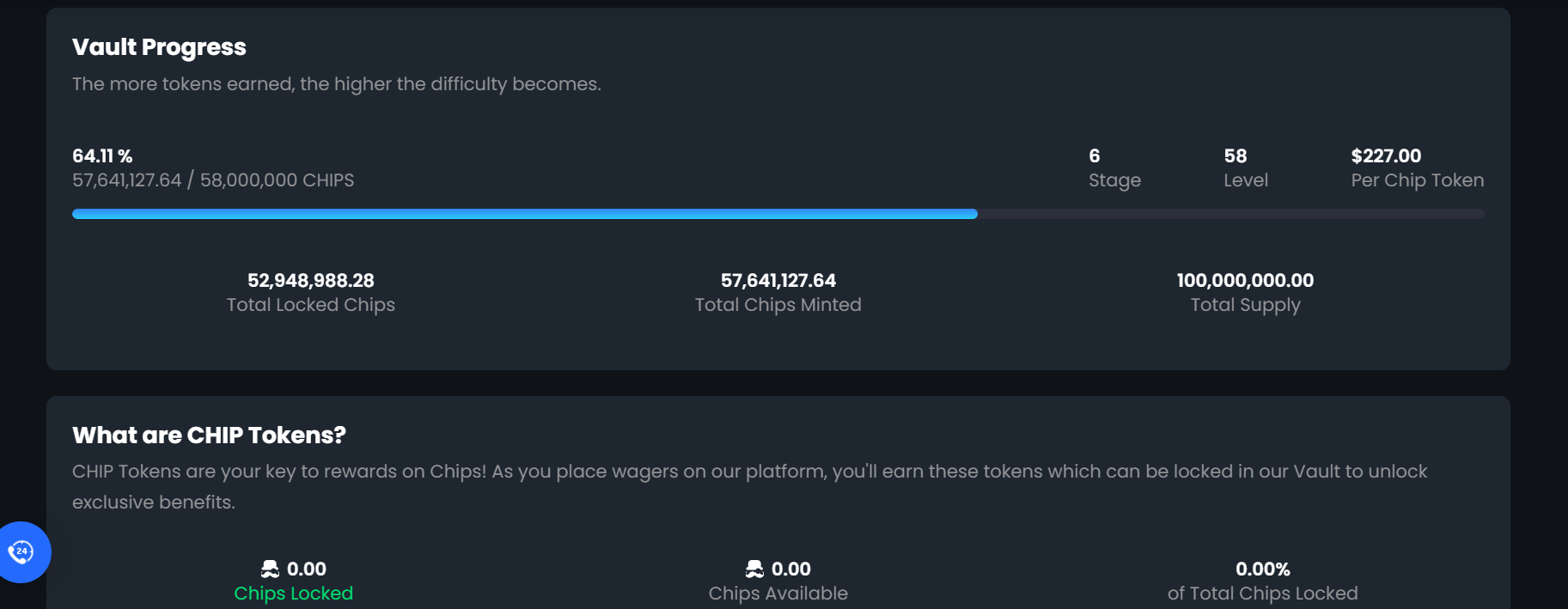Image resolution: width=1568 pixels, height=609 pixels.
Task: Select the Vault Progress heading
Action: pos(159,47)
